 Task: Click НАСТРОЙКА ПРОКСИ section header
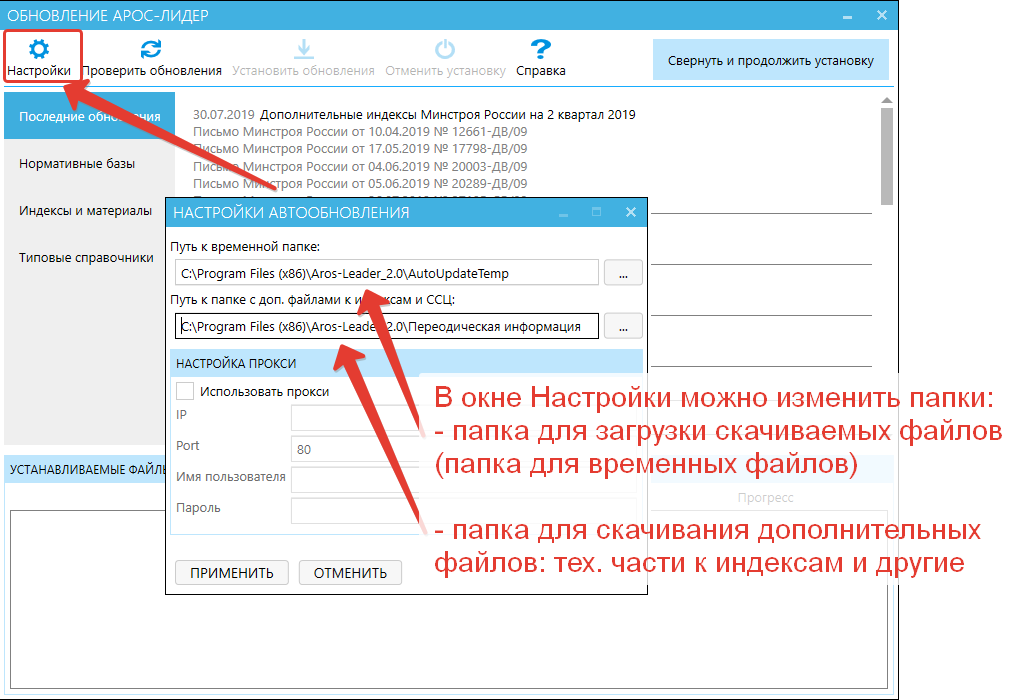pos(406,363)
